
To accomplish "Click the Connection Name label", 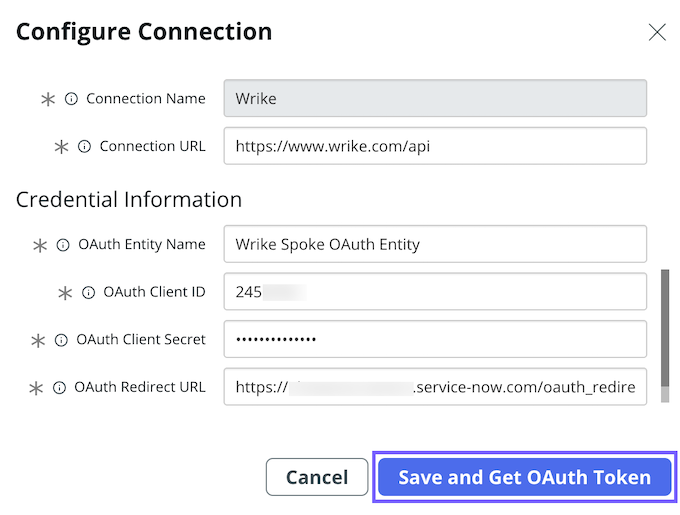I will (x=146, y=98).
